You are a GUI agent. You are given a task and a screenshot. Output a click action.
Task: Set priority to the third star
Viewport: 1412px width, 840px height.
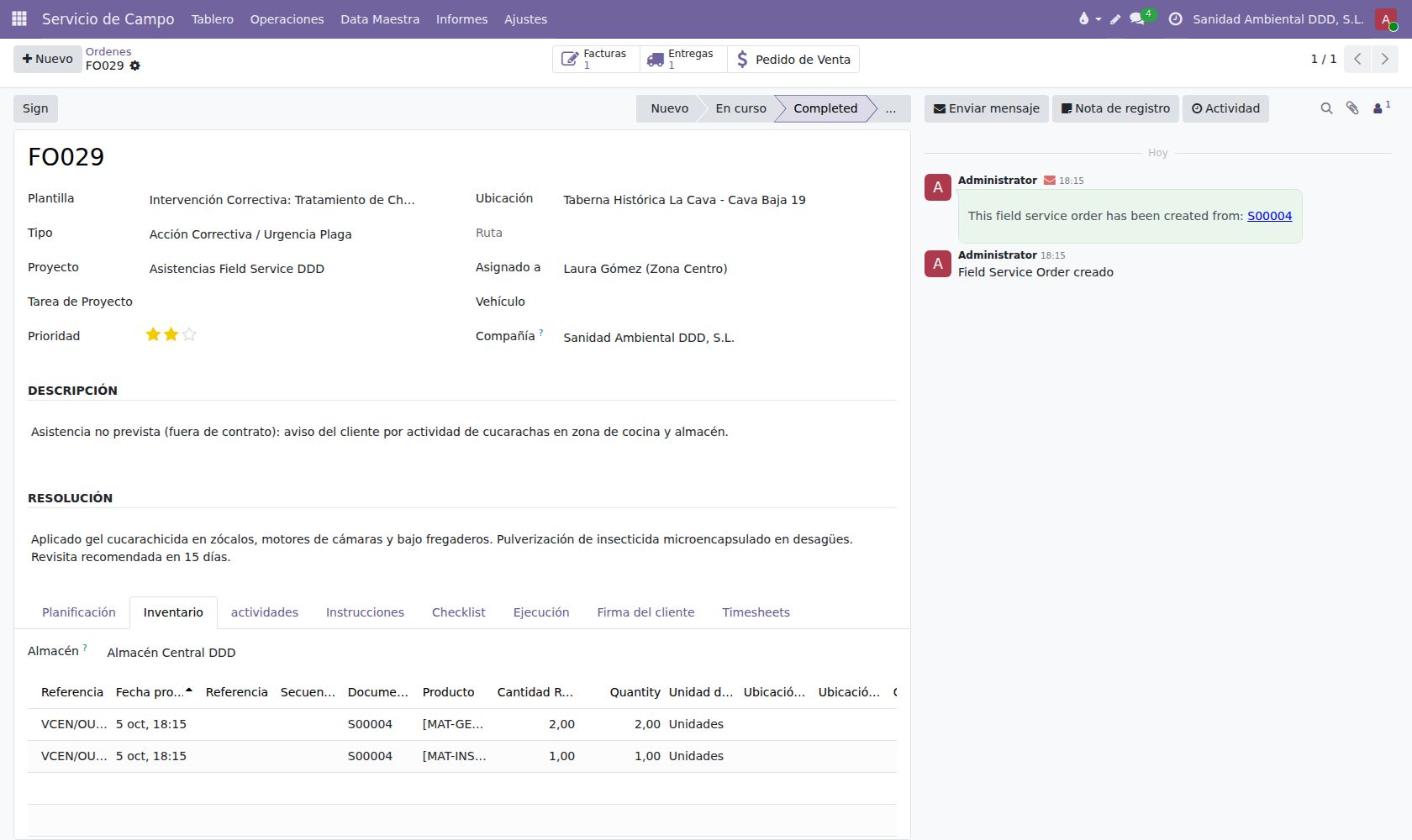coord(189,334)
